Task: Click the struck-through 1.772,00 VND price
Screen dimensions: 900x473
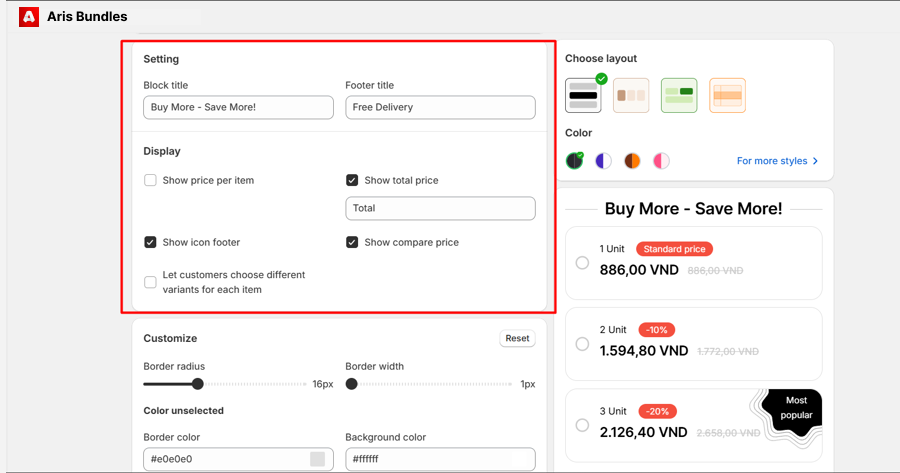Action: pos(728,351)
